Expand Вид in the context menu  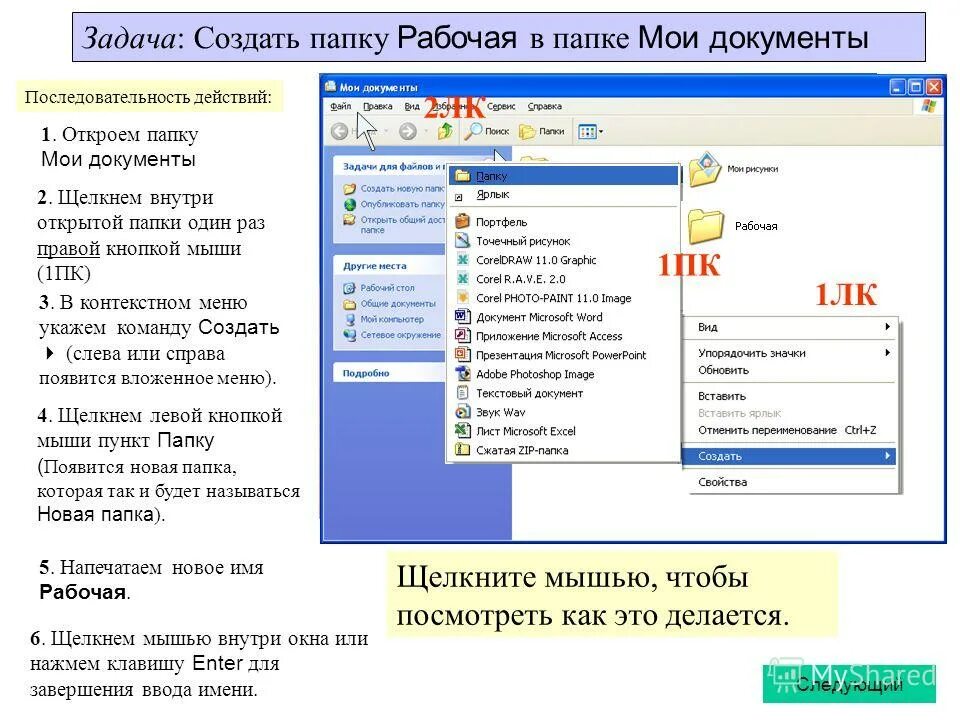789,327
